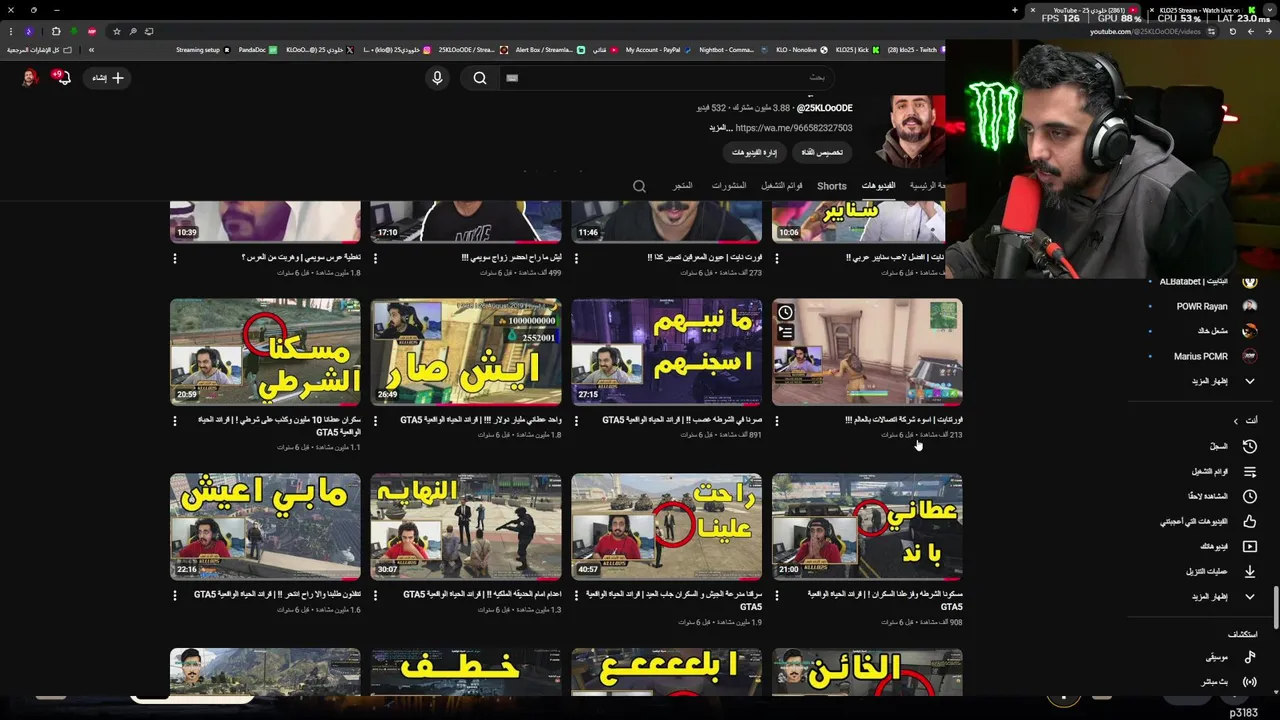Switch to المتجر channel tab
This screenshot has height=720, width=1280.
click(682, 186)
